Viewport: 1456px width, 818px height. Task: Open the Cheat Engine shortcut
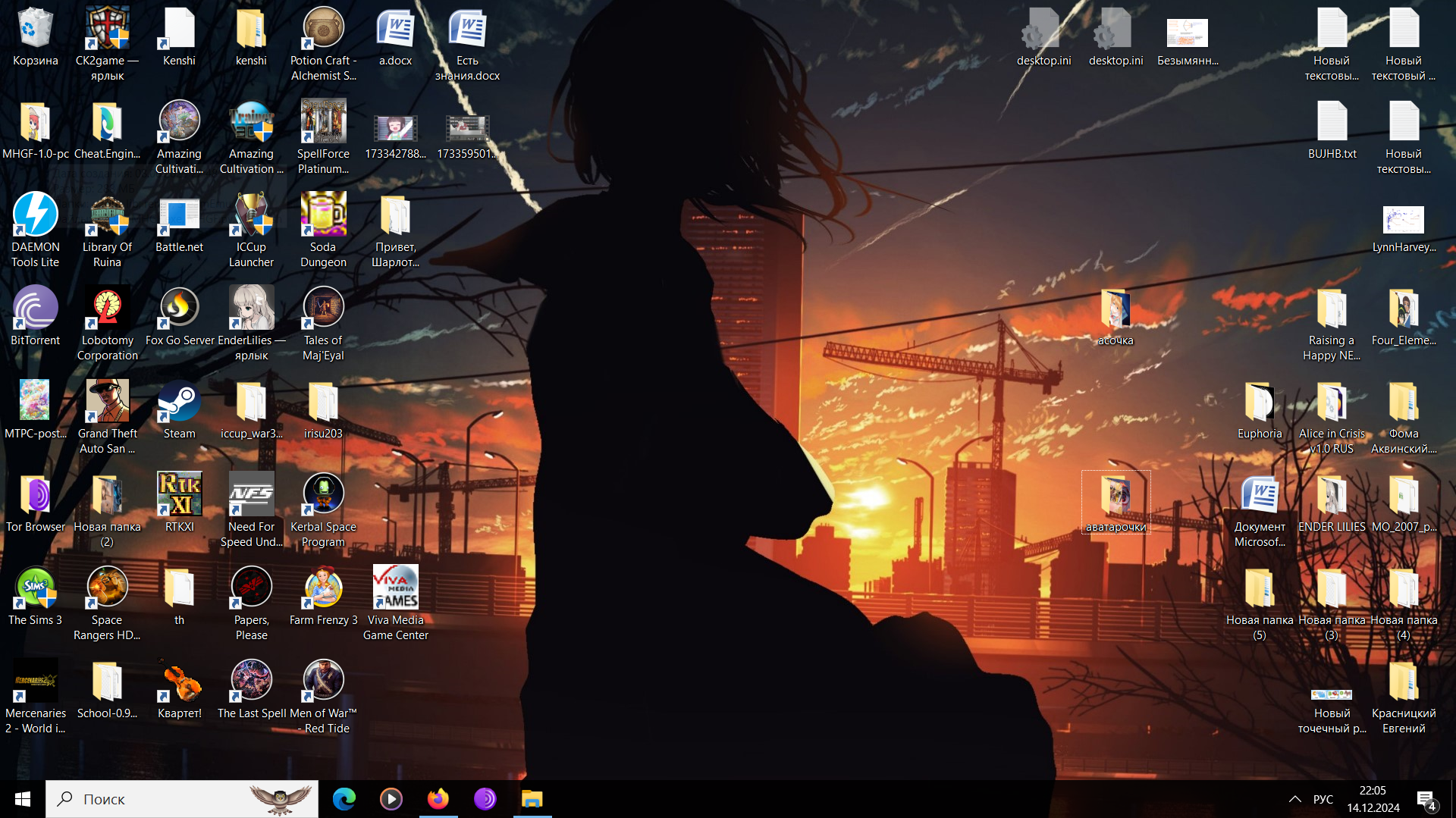click(107, 130)
